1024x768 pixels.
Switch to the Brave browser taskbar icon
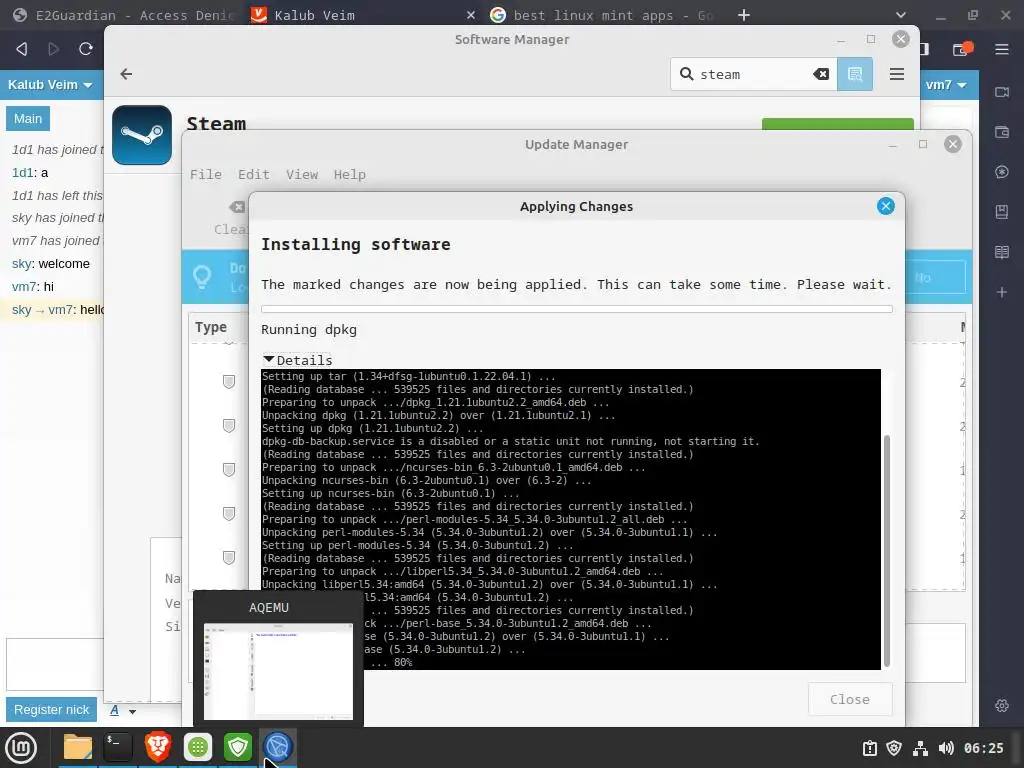tap(158, 747)
